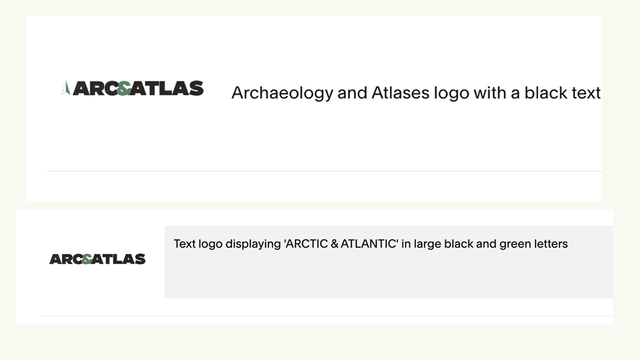
Task: Click the word ARC in the top logo
Action: tap(96, 88)
